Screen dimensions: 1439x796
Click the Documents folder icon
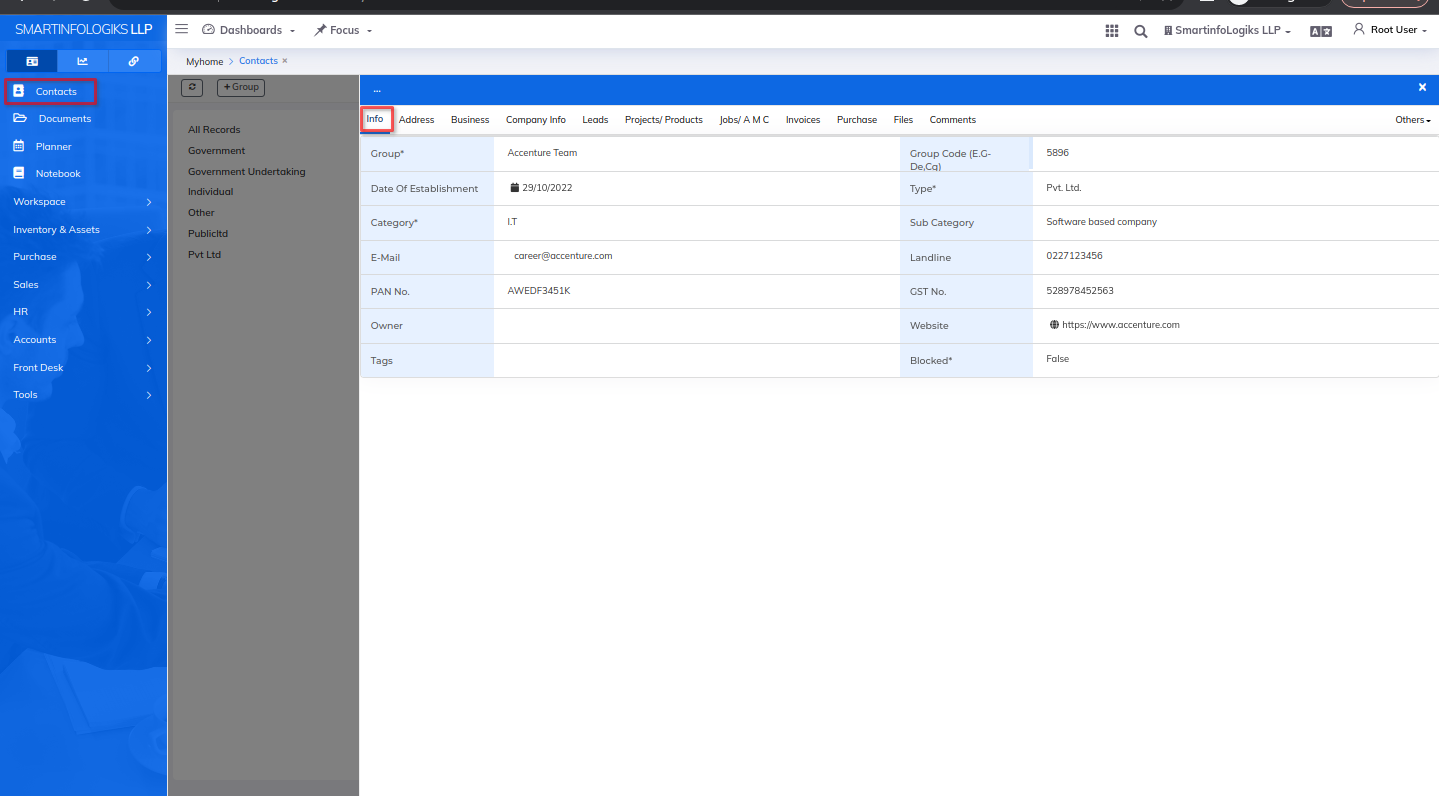pyautogui.click(x=19, y=118)
